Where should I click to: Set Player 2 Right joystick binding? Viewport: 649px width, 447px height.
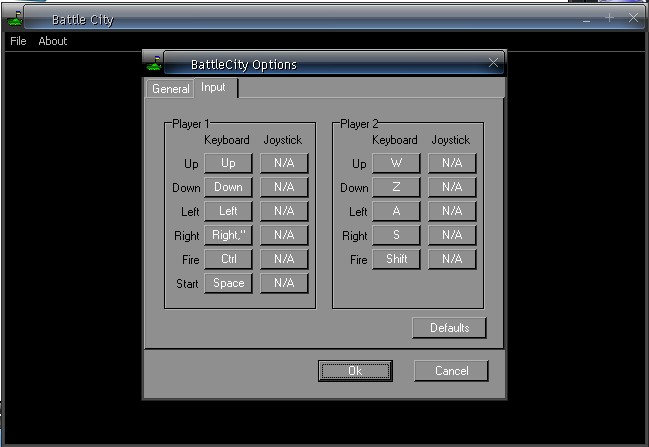click(452, 235)
